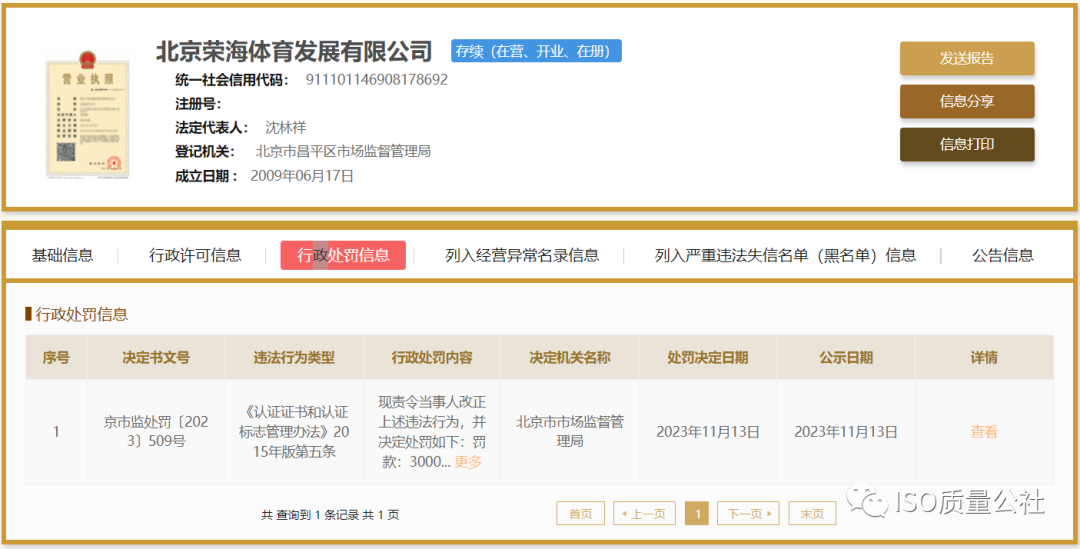This screenshot has height=549, width=1080.
Task: Select the 行政处罚信息 tab
Action: coord(343,256)
